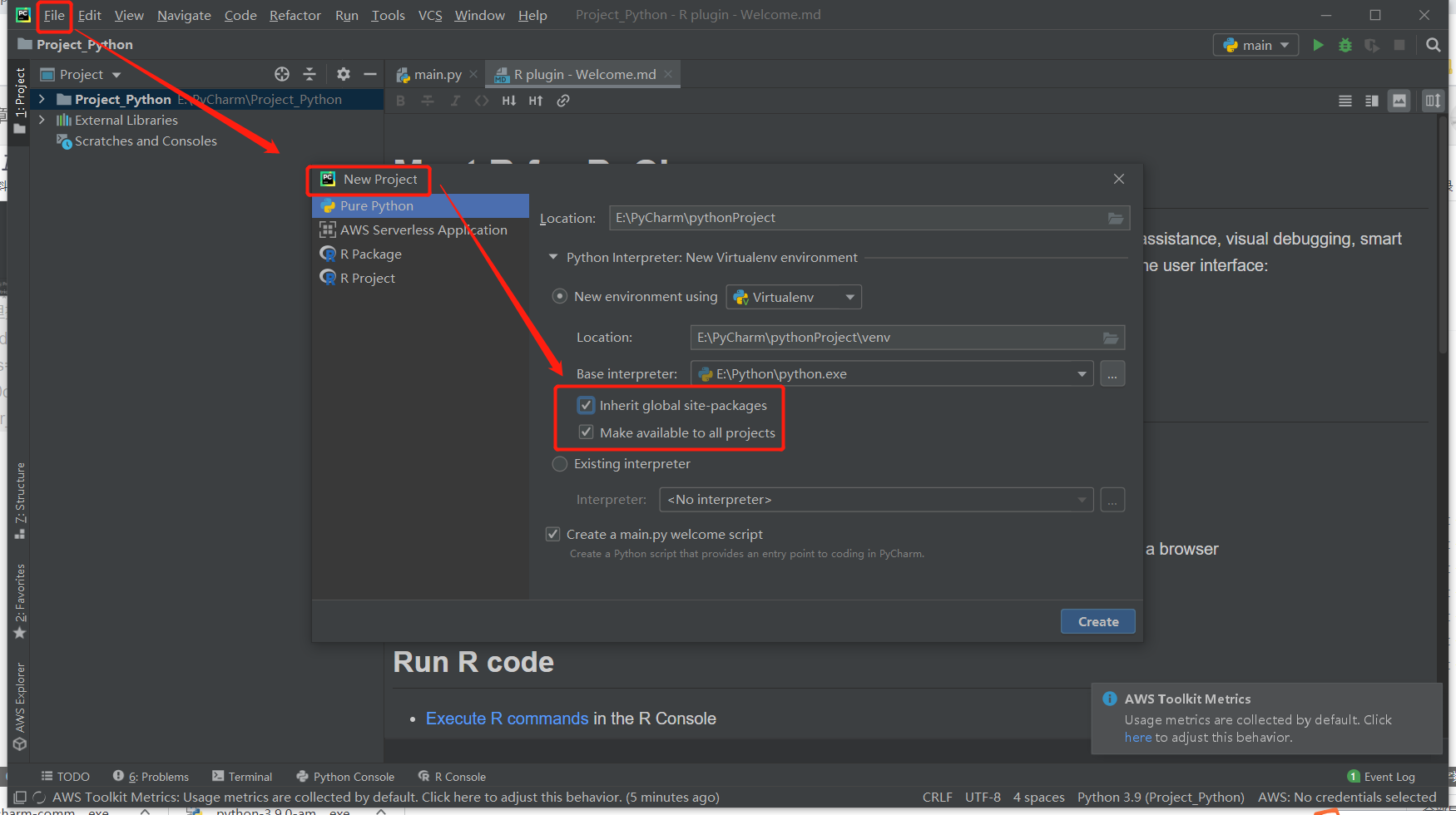Click the increase header level icon
1456x815 pixels.
click(536, 101)
